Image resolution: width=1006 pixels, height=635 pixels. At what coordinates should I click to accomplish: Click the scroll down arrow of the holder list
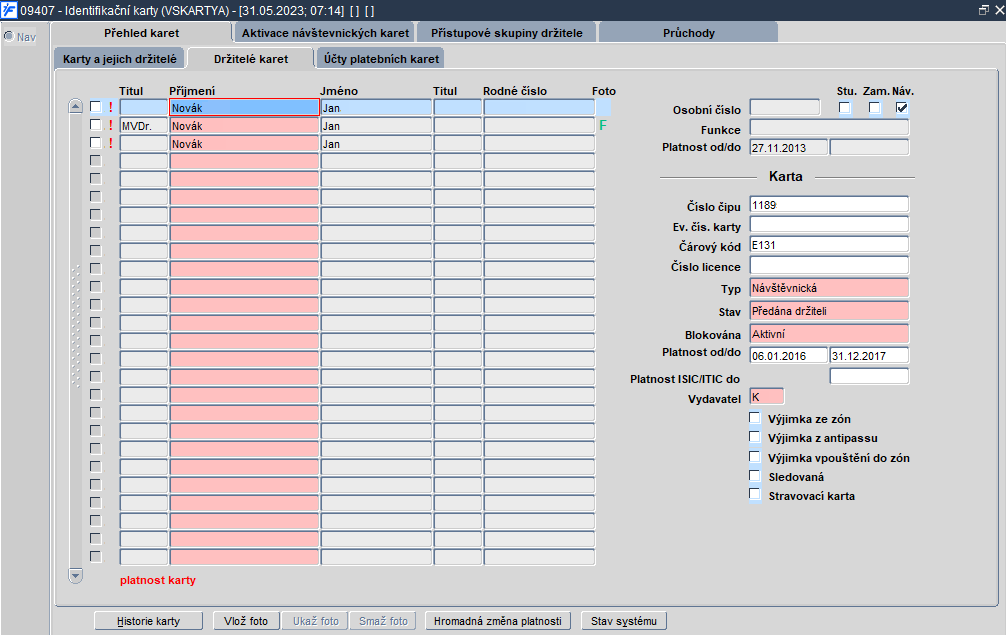pyautogui.click(x=76, y=575)
